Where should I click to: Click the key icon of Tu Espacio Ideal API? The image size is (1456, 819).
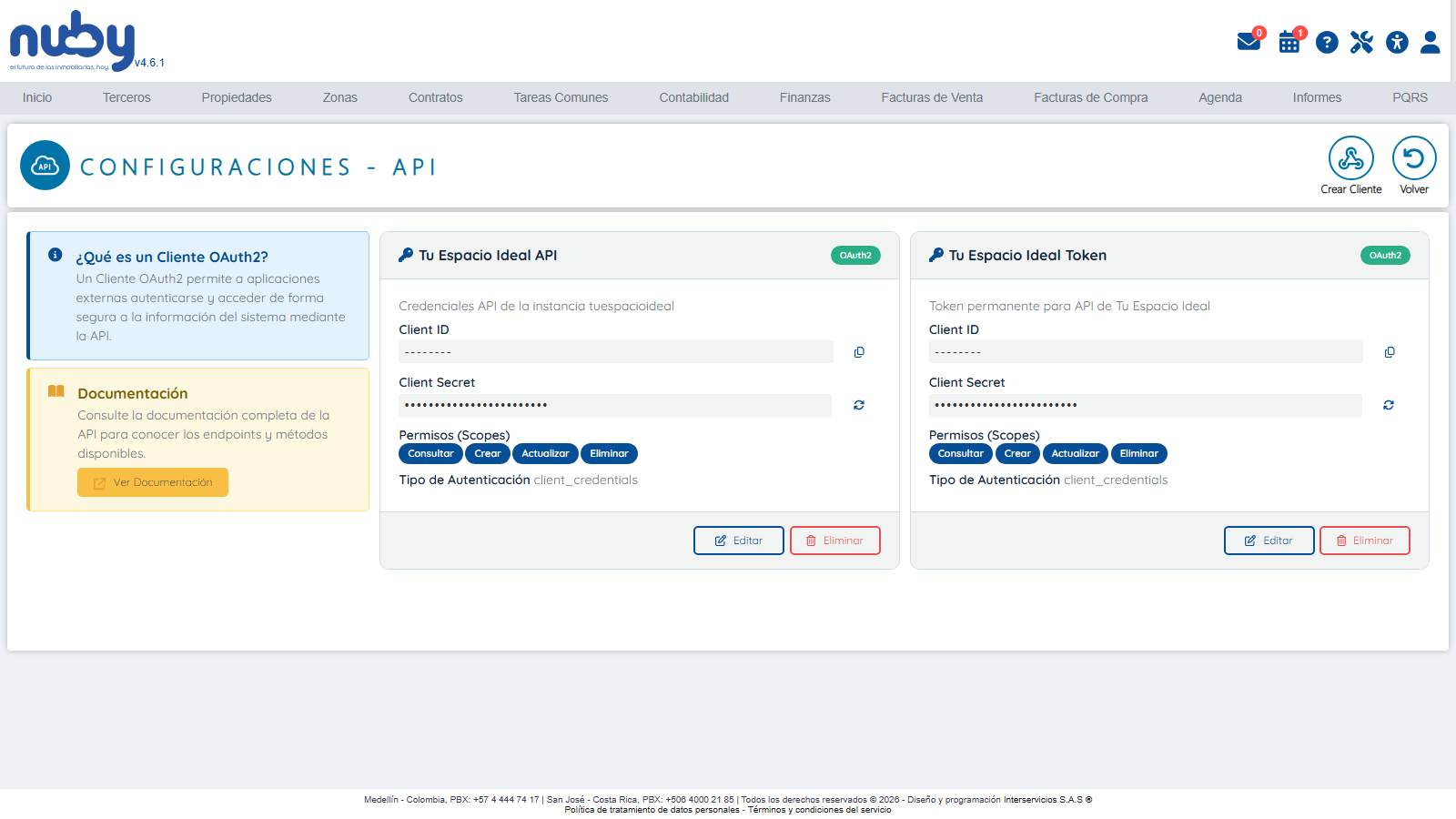(x=406, y=255)
